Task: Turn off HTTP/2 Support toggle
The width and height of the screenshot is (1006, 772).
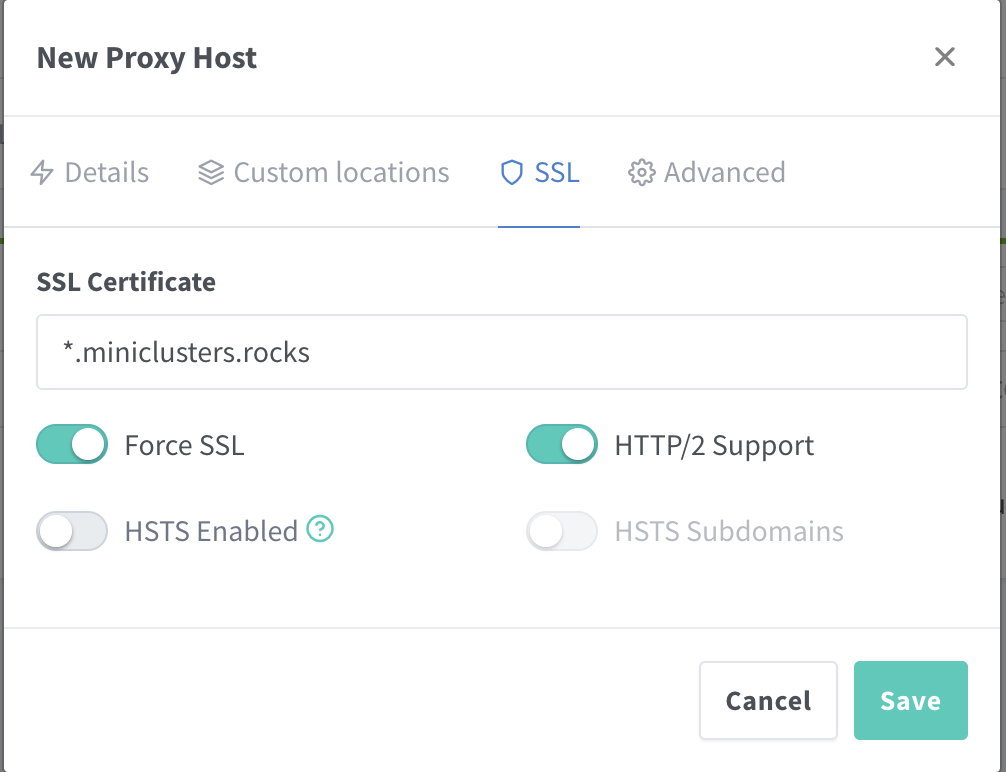Action: tap(561, 444)
